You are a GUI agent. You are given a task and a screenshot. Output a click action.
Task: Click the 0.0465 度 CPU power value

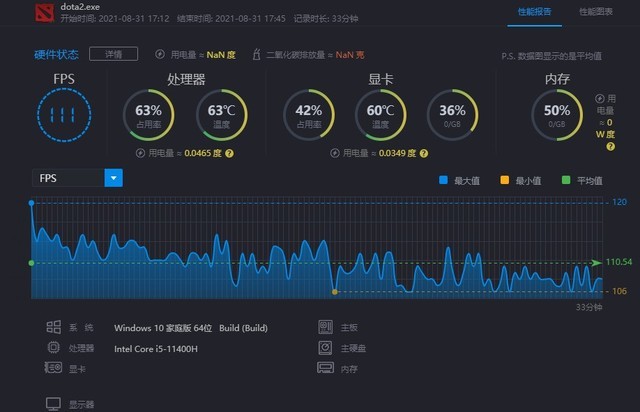click(x=203, y=154)
